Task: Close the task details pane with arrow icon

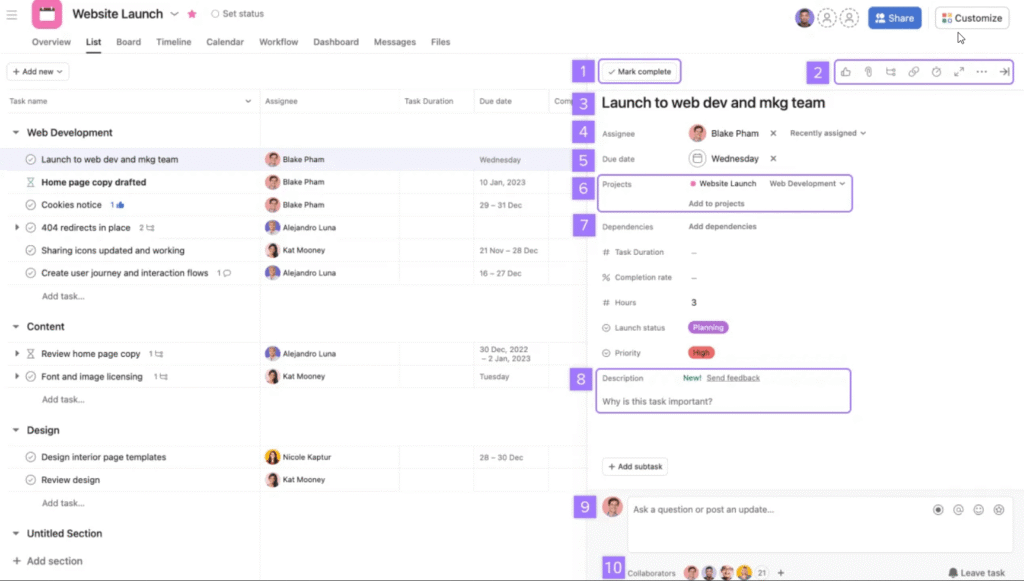Action: coord(1004,72)
